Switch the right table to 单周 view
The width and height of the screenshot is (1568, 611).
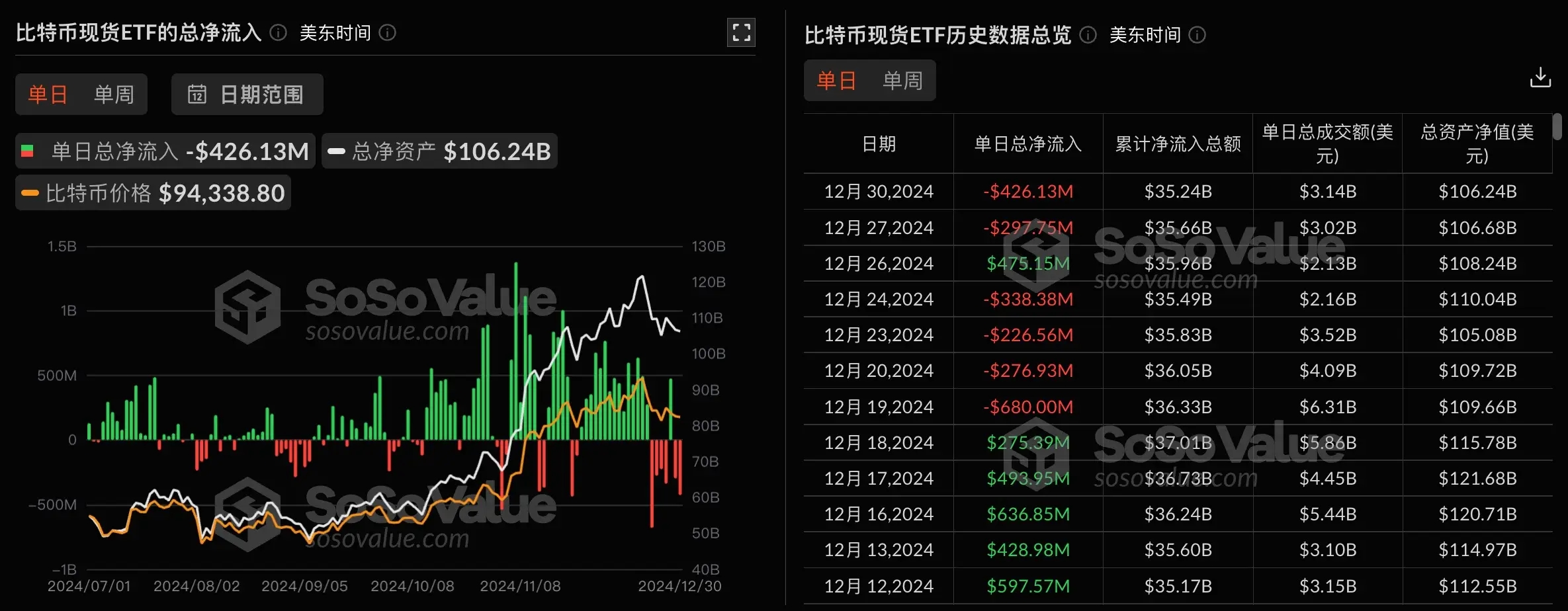point(902,81)
